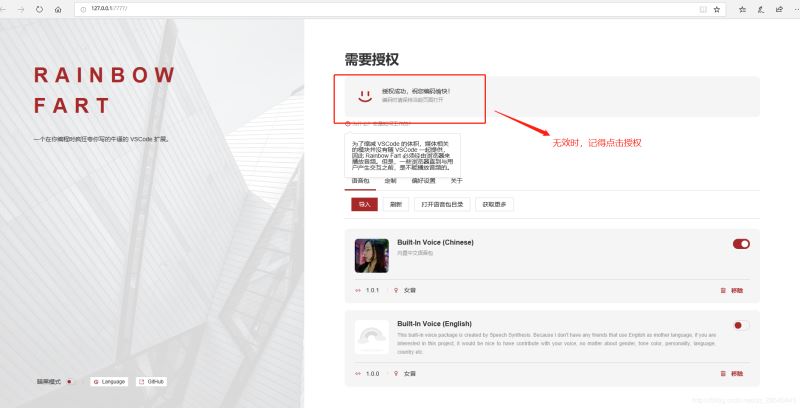Switch to the 关于 tab
Screen dimensions: 800x408
(x=456, y=181)
